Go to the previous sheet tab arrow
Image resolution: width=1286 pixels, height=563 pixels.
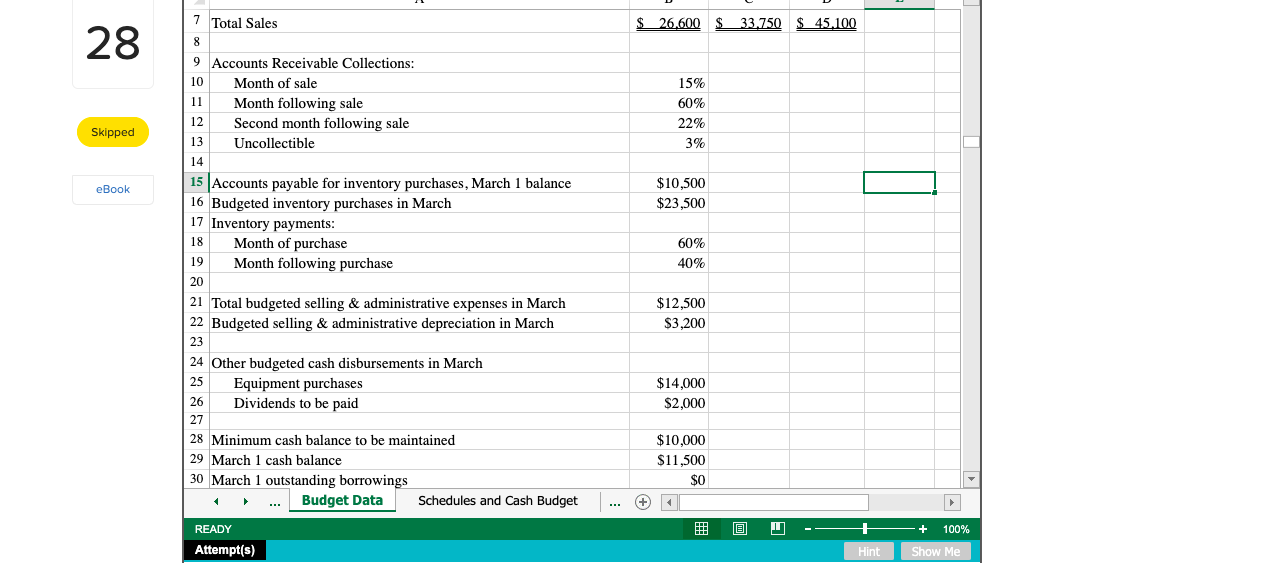tap(218, 501)
